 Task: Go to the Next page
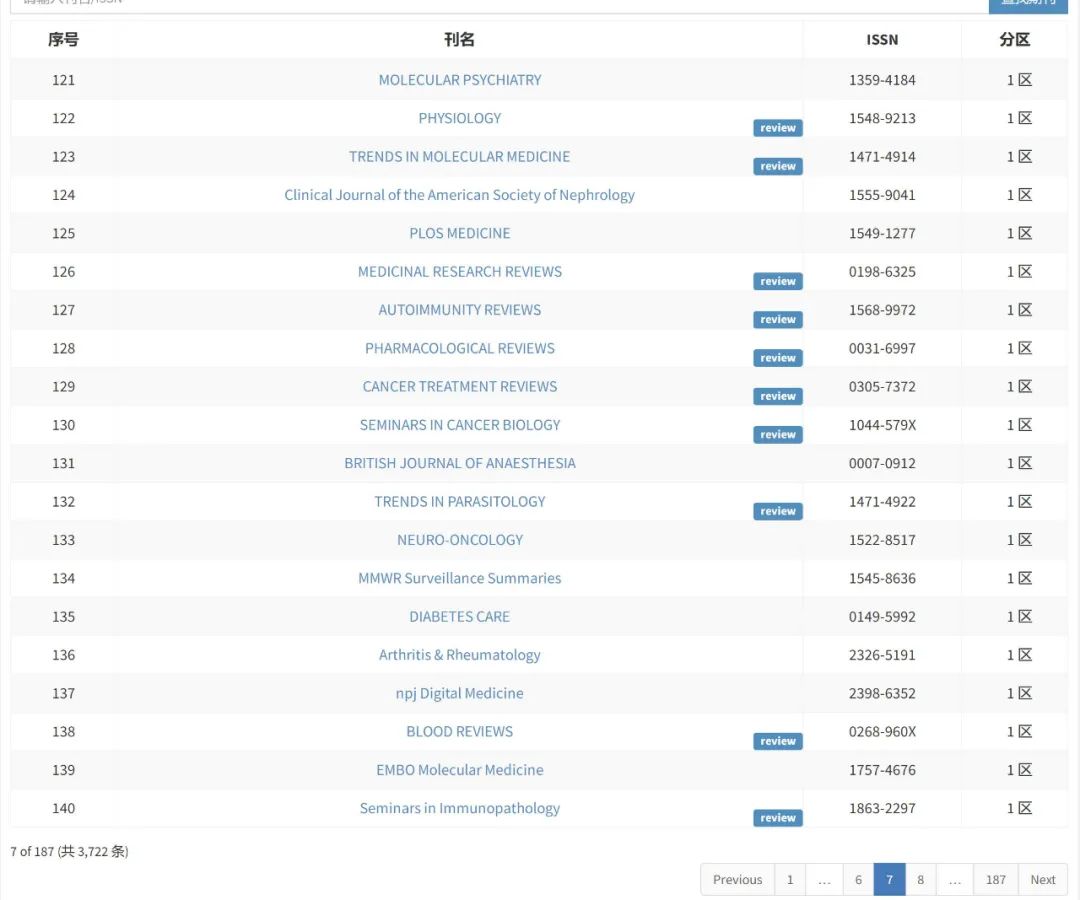pos(1042,880)
